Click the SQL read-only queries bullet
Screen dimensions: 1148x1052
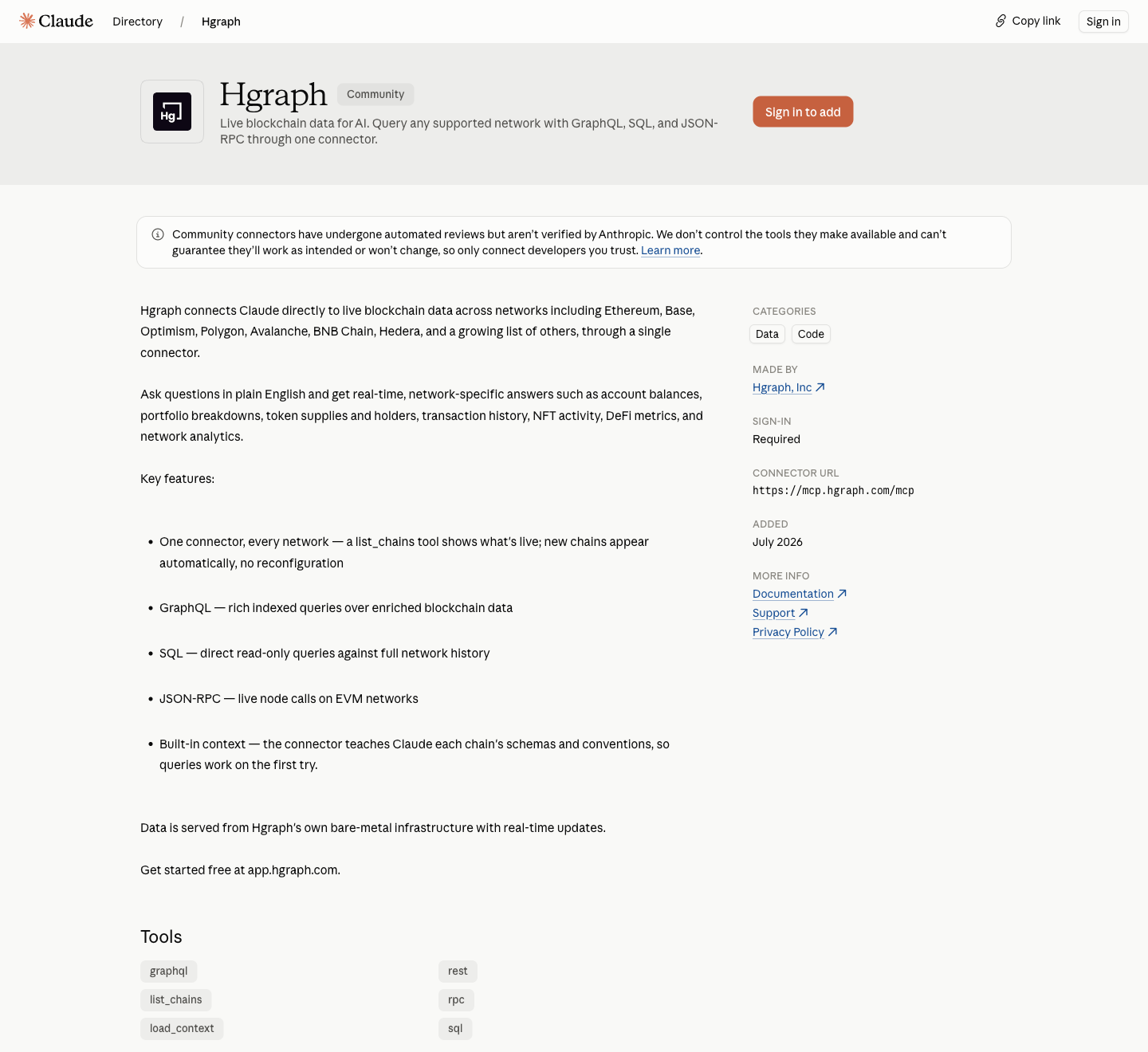(x=324, y=654)
